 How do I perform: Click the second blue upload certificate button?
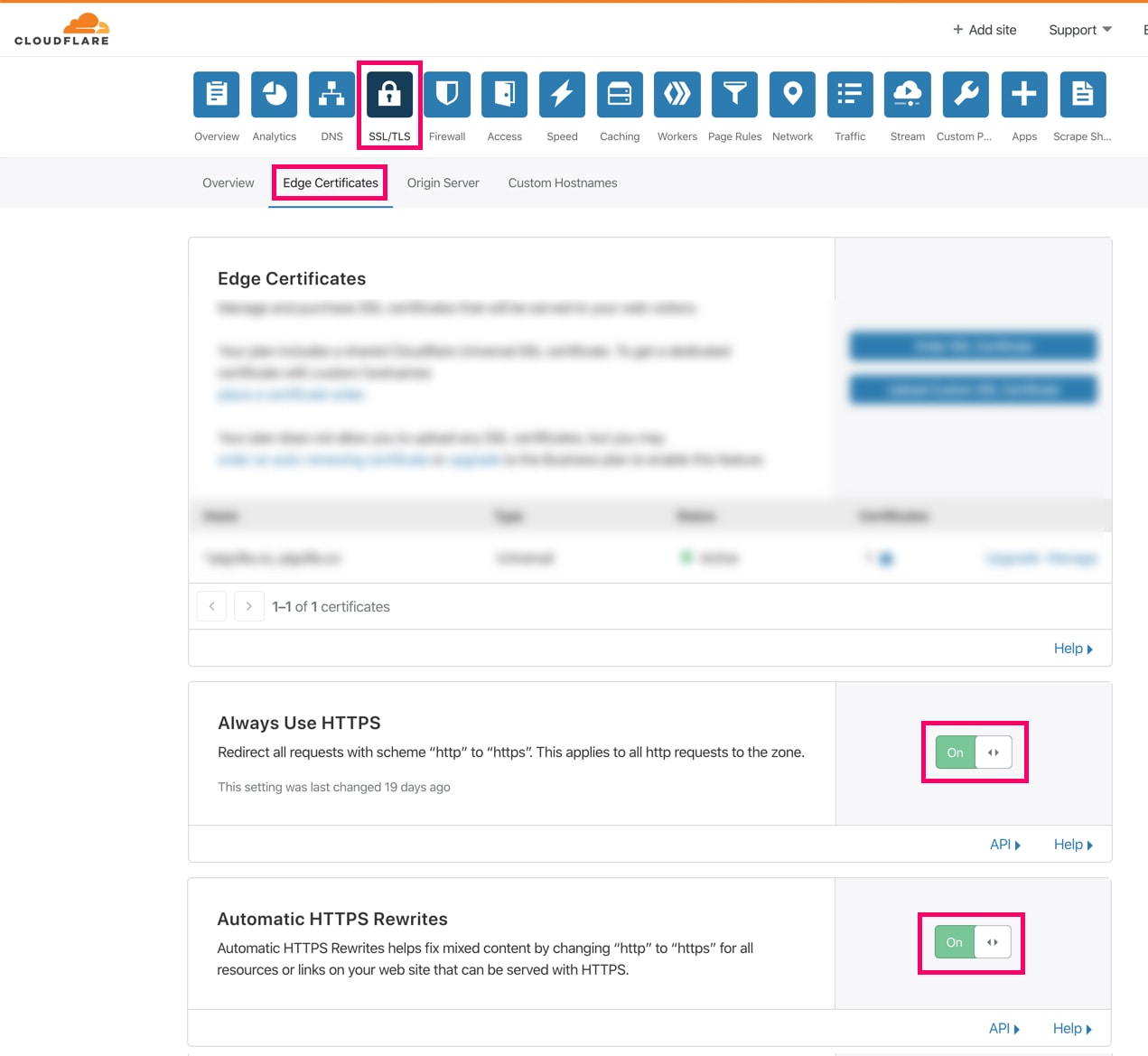(974, 389)
